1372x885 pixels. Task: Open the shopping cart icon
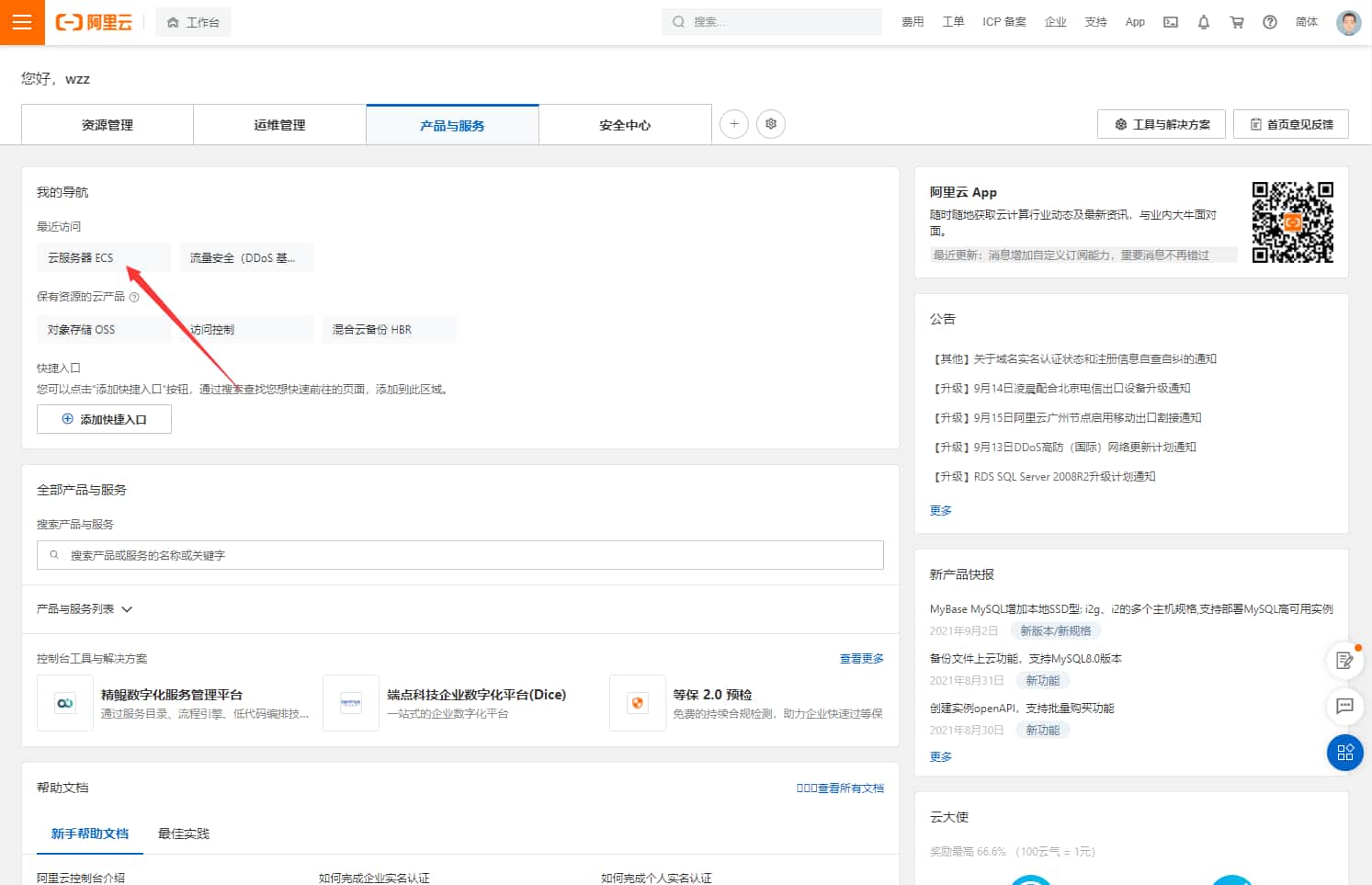coord(1236,21)
